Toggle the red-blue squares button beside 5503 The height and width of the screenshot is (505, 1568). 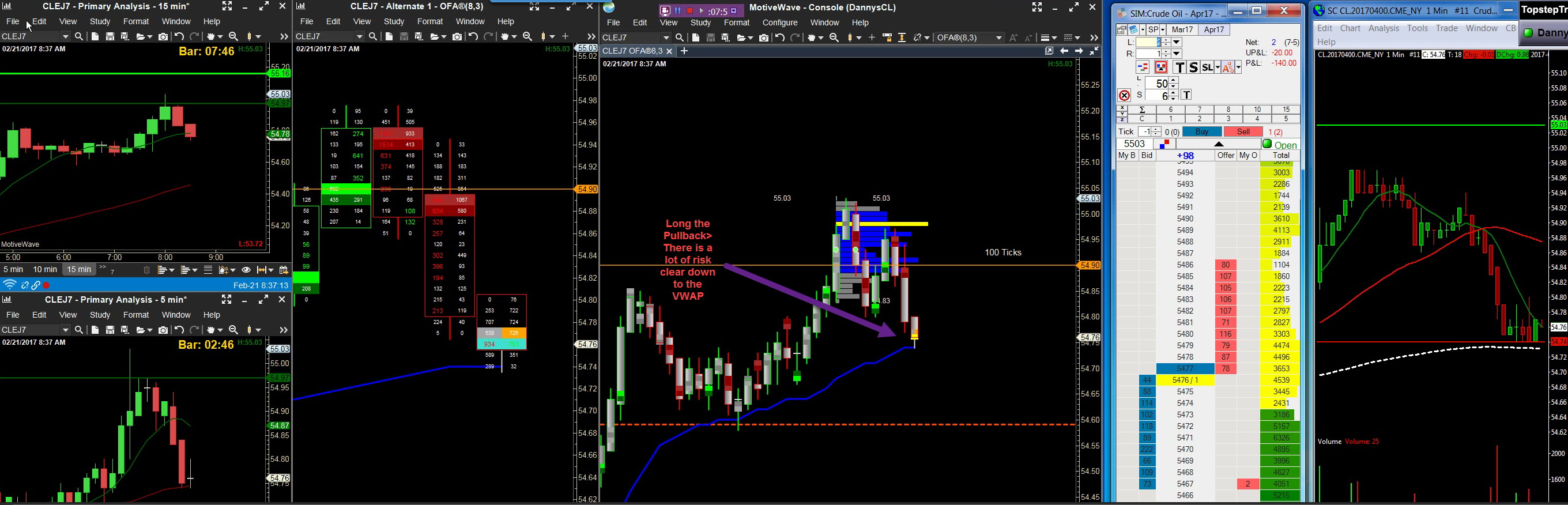[x=1164, y=144]
